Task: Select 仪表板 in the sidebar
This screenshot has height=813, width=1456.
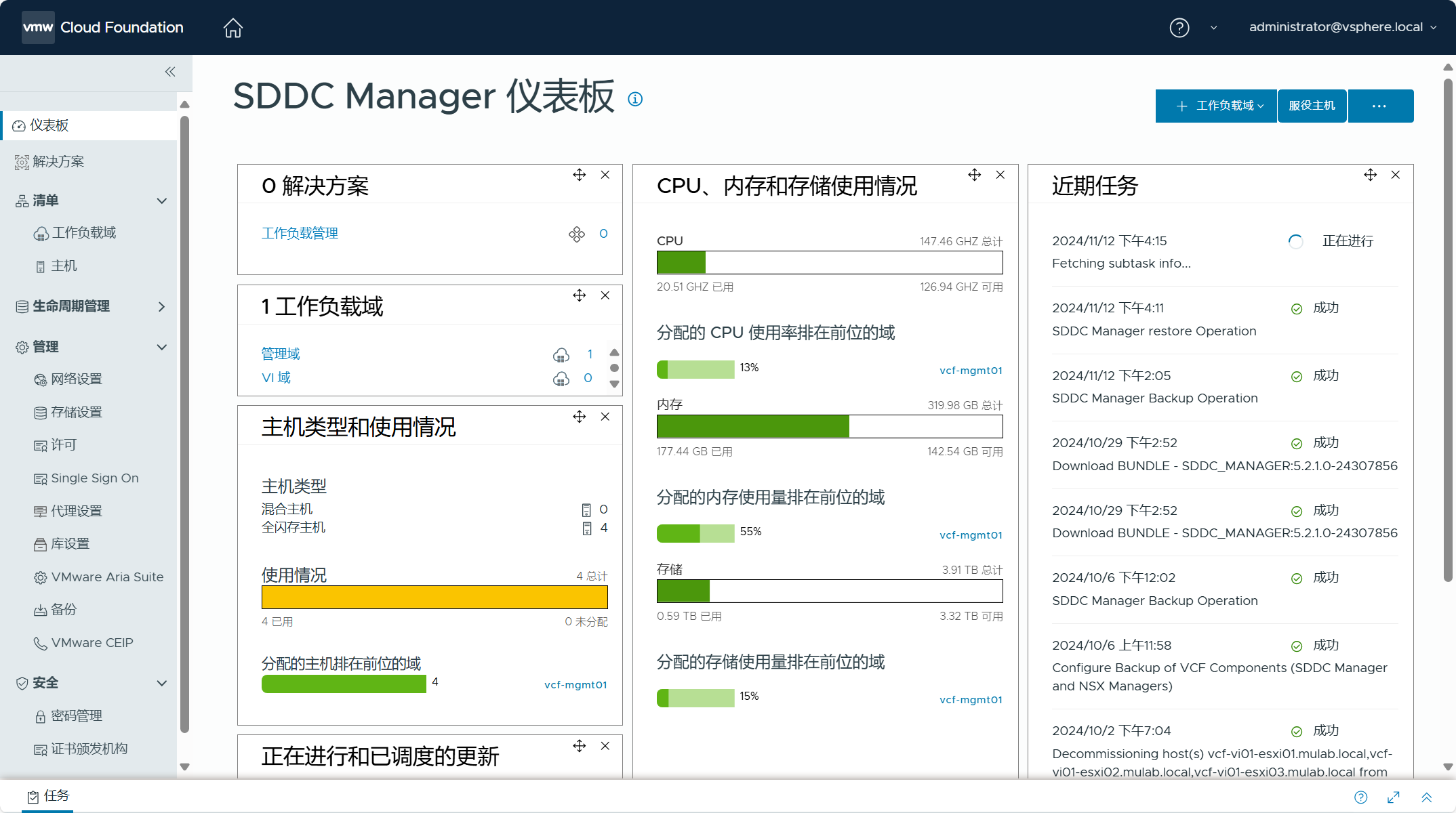Action: [x=89, y=125]
